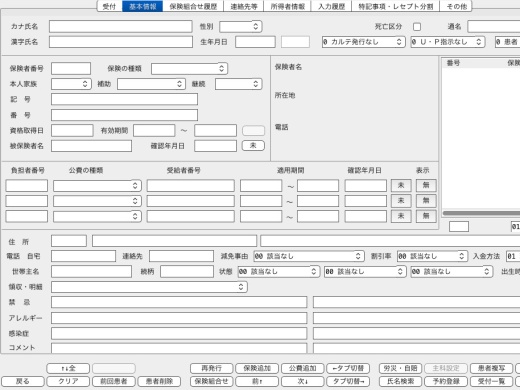Open the first 公費の種類 dropdown

click(97, 186)
